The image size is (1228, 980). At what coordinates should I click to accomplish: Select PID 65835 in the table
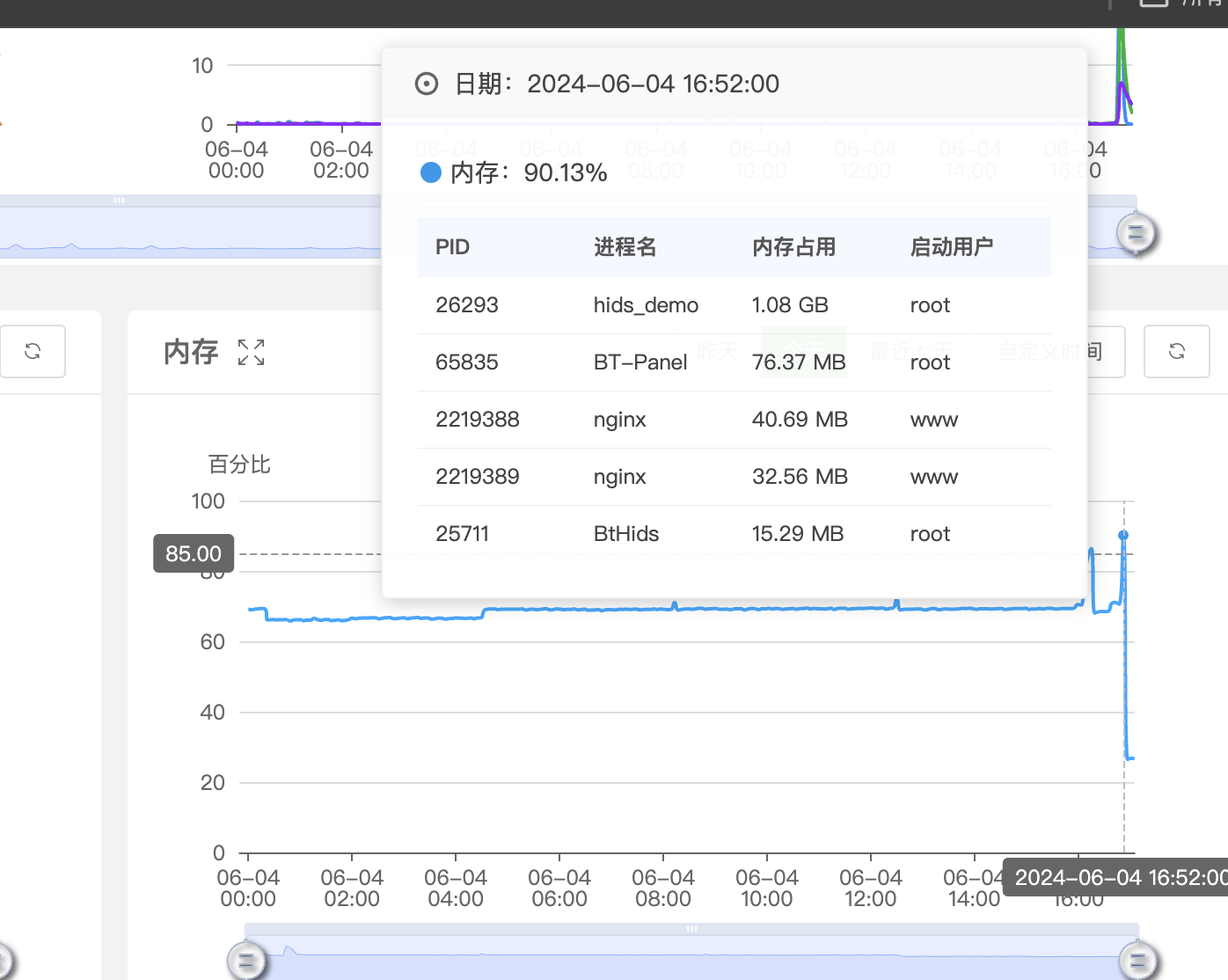(467, 362)
